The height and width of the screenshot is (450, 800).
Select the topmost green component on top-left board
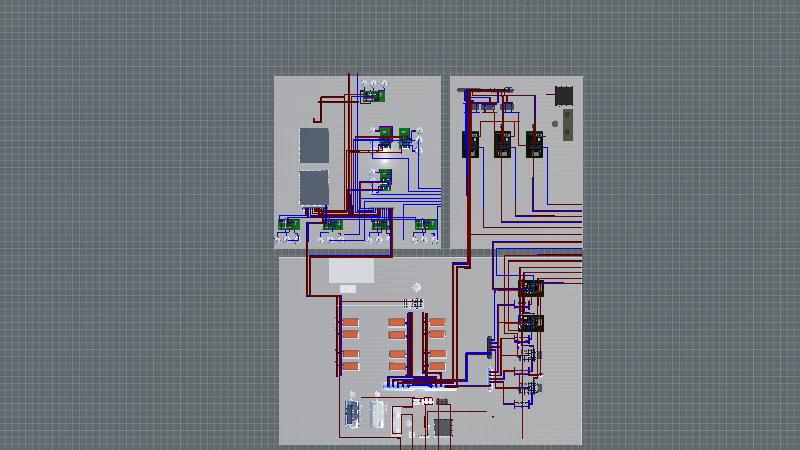pos(373,96)
